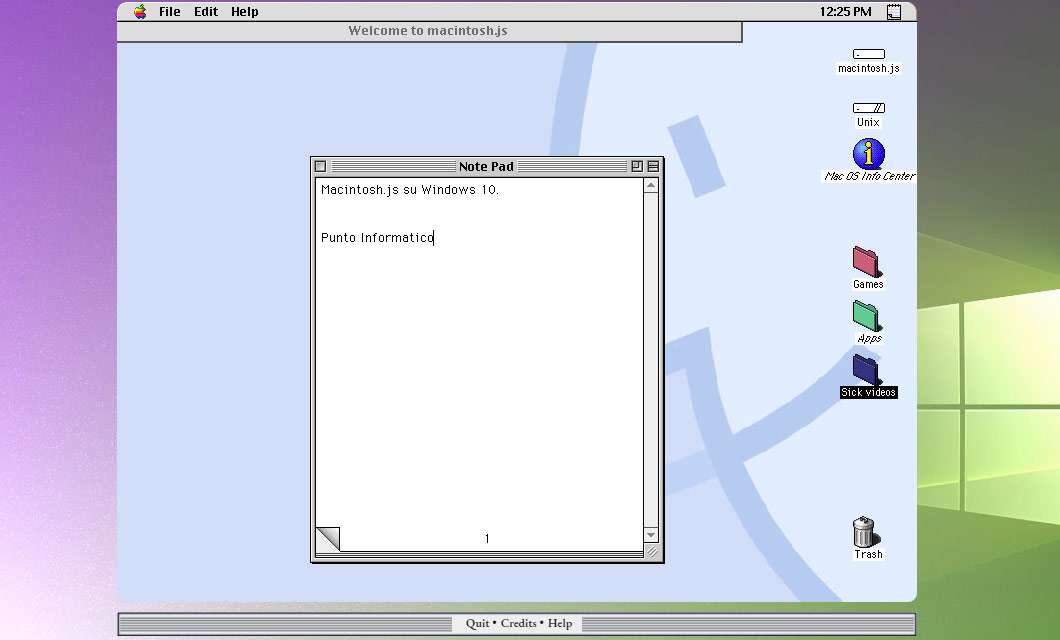The image size is (1060, 640).
Task: Turn the Note Pad page corner
Action: (x=328, y=539)
